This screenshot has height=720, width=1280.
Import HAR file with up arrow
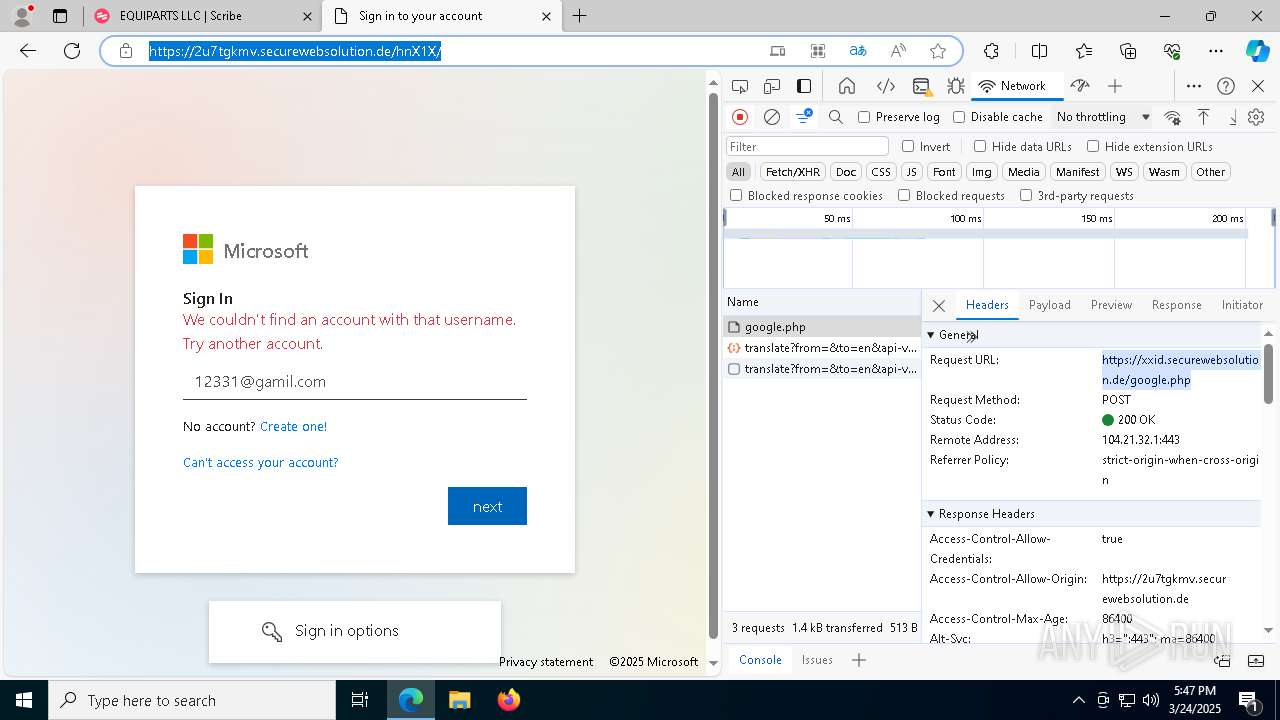tap(1203, 117)
